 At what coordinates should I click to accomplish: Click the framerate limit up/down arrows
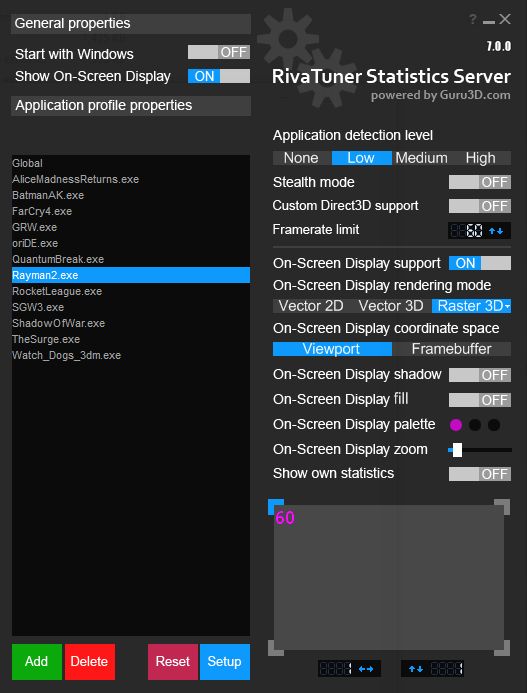[496, 231]
